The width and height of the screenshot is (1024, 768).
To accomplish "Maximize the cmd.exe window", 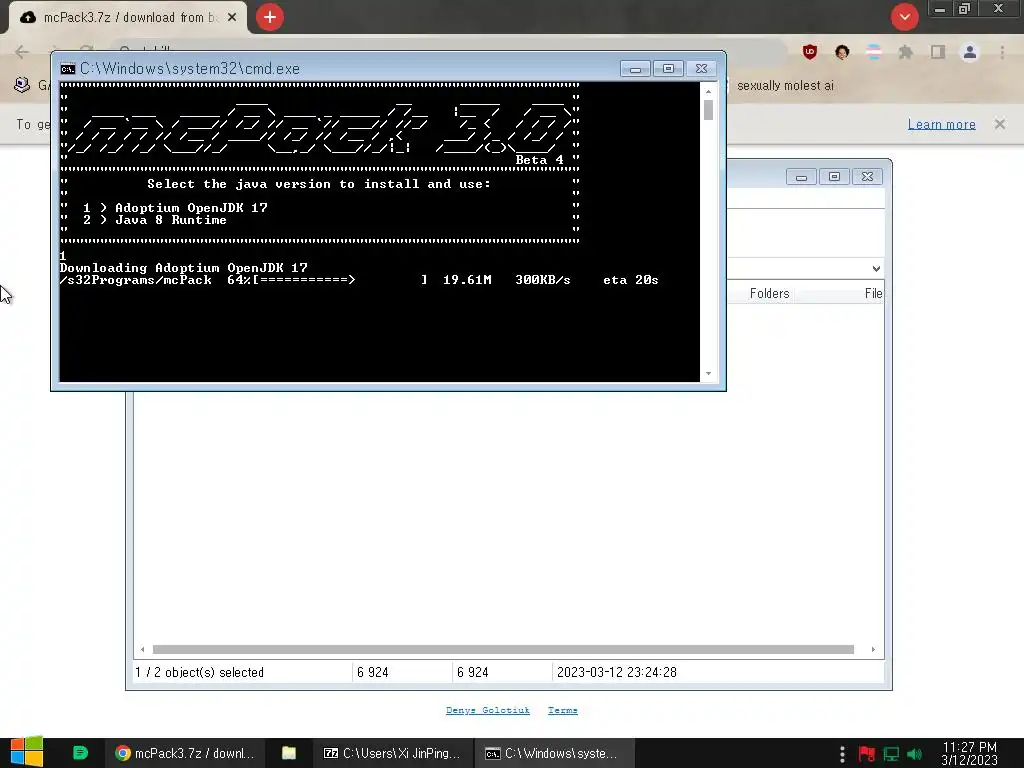I will tap(668, 69).
